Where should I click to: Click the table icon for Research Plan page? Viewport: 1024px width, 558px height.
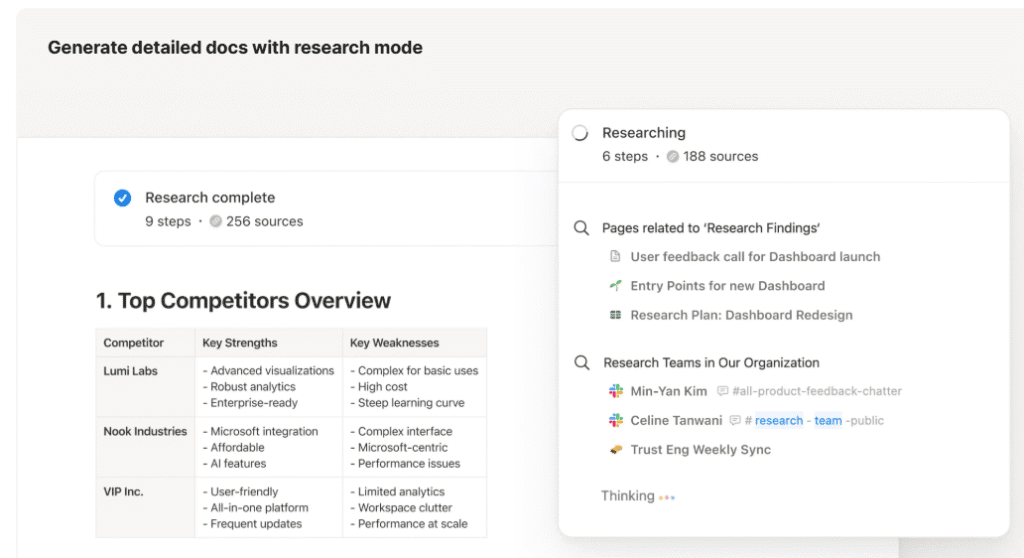click(615, 315)
